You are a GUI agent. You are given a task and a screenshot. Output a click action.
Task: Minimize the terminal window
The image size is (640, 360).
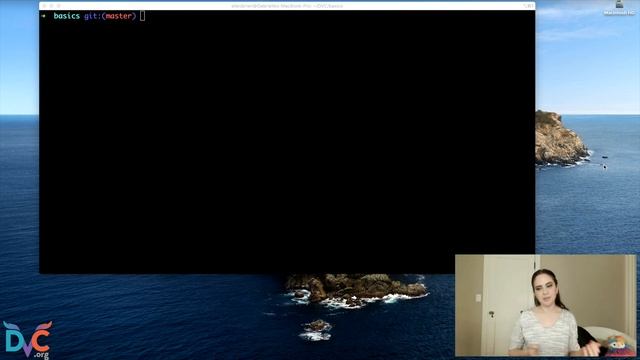(x=52, y=6)
